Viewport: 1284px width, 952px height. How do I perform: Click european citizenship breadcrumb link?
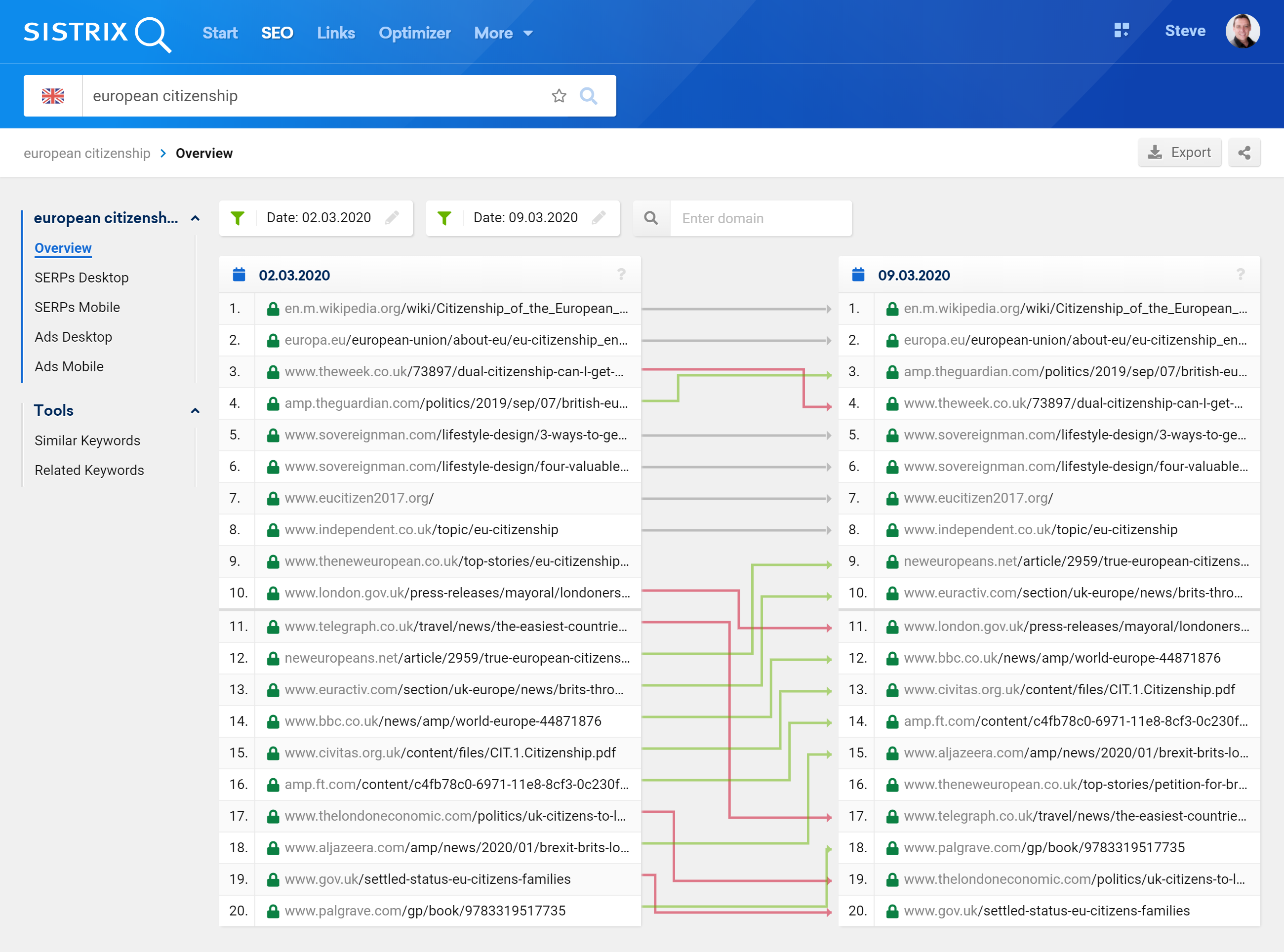coord(87,153)
